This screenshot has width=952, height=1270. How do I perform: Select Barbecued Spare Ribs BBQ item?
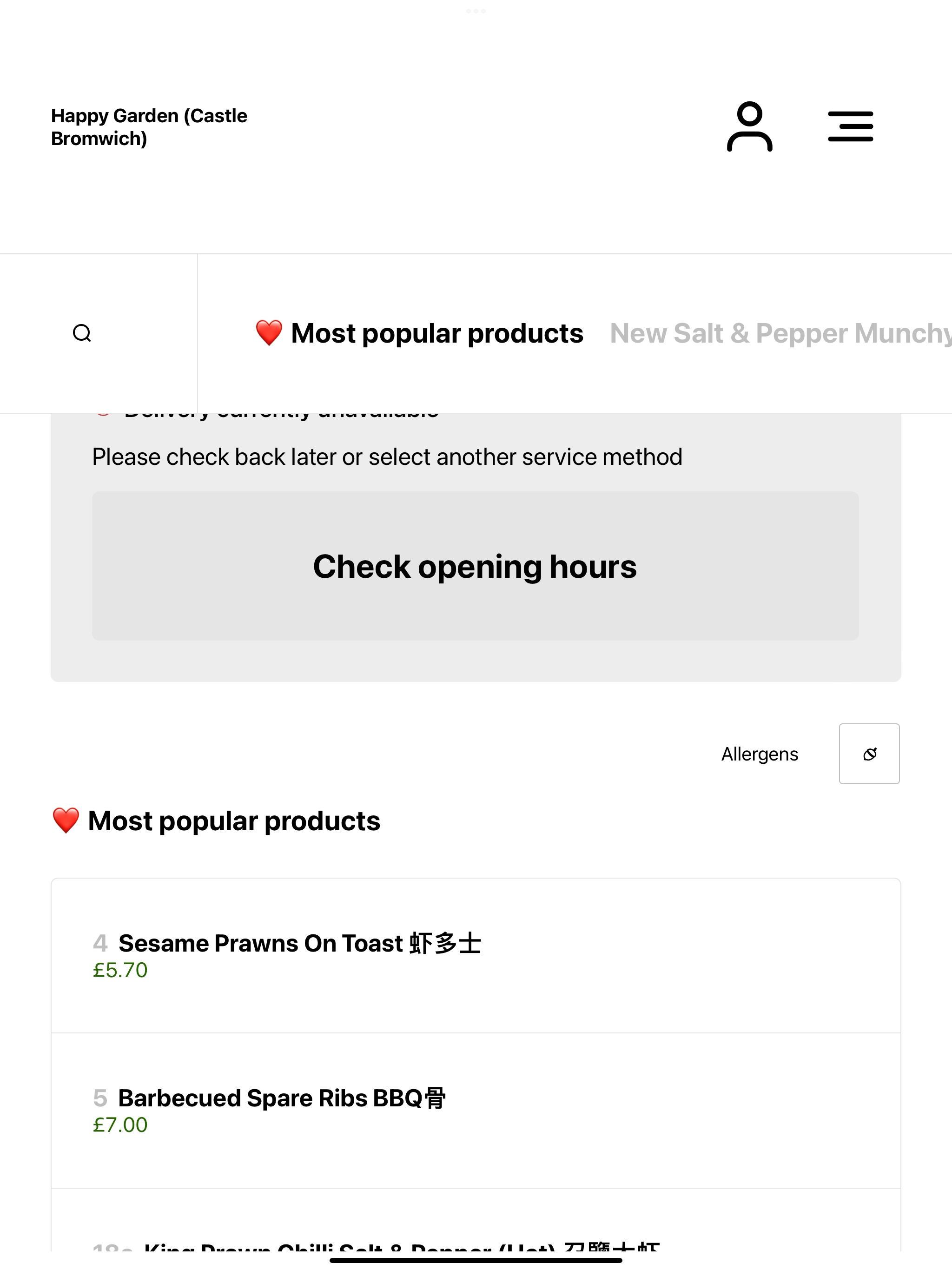tap(476, 1111)
